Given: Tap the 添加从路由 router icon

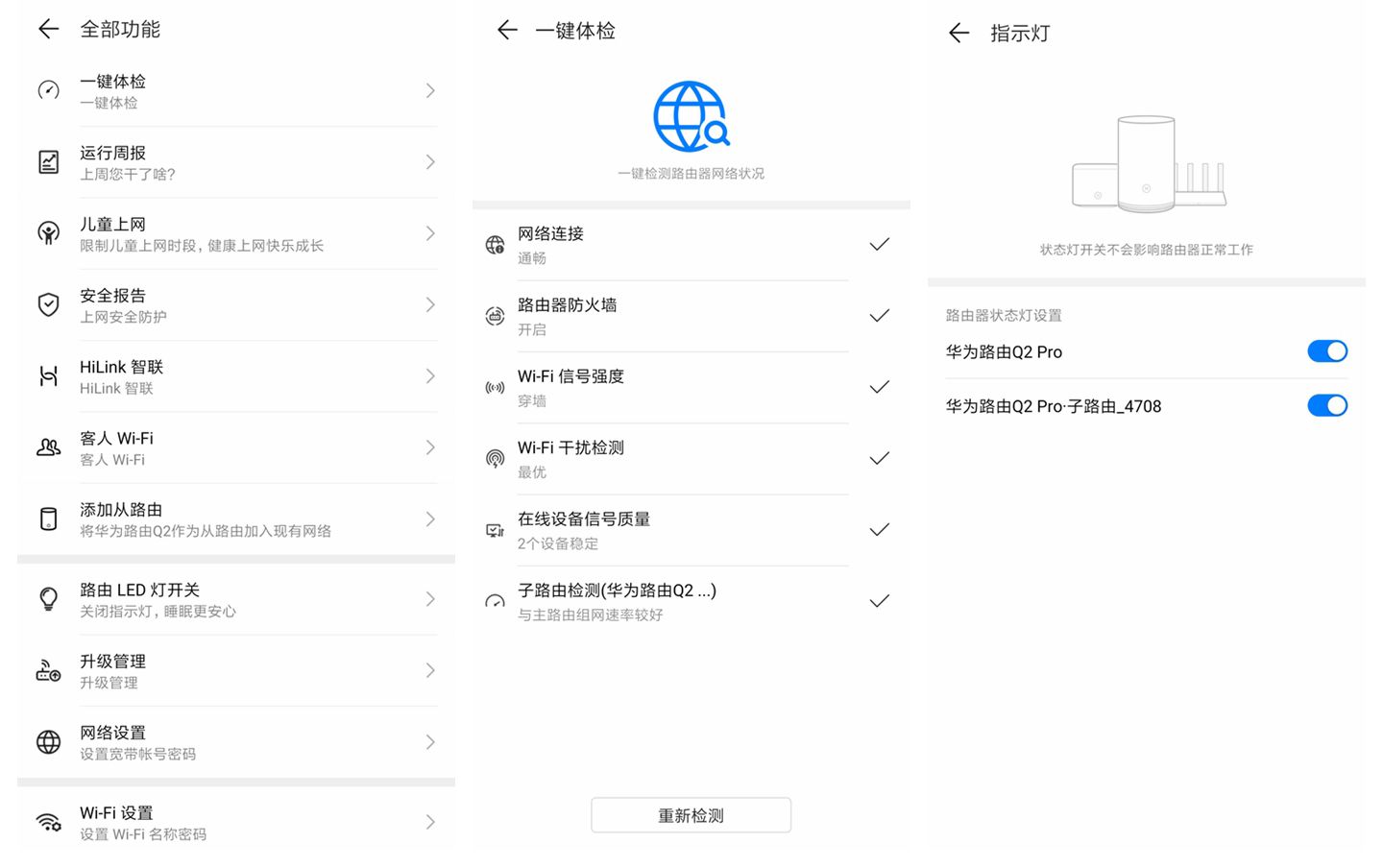Looking at the screenshot, I should click(x=48, y=518).
